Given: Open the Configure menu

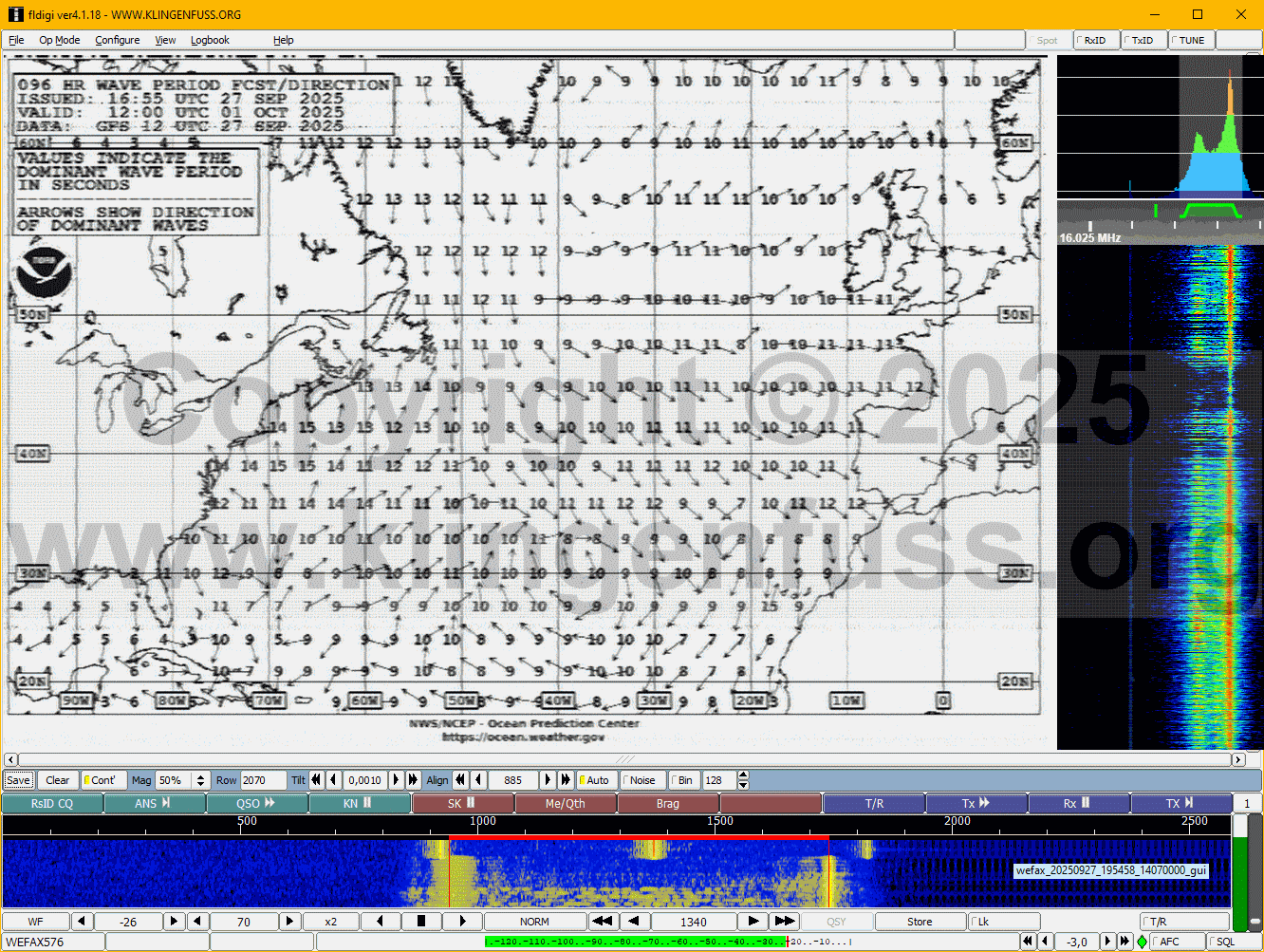Looking at the screenshot, I should tap(117, 40).
